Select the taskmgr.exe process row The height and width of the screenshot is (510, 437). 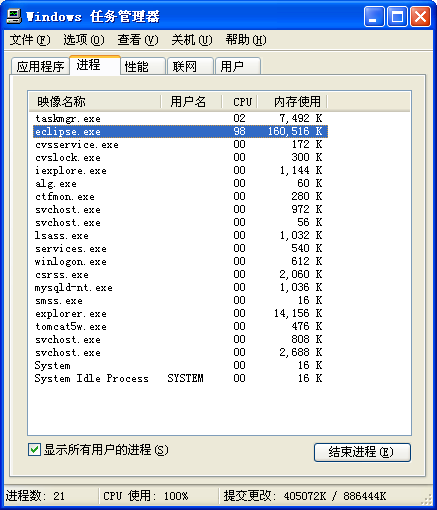[x=180, y=118]
